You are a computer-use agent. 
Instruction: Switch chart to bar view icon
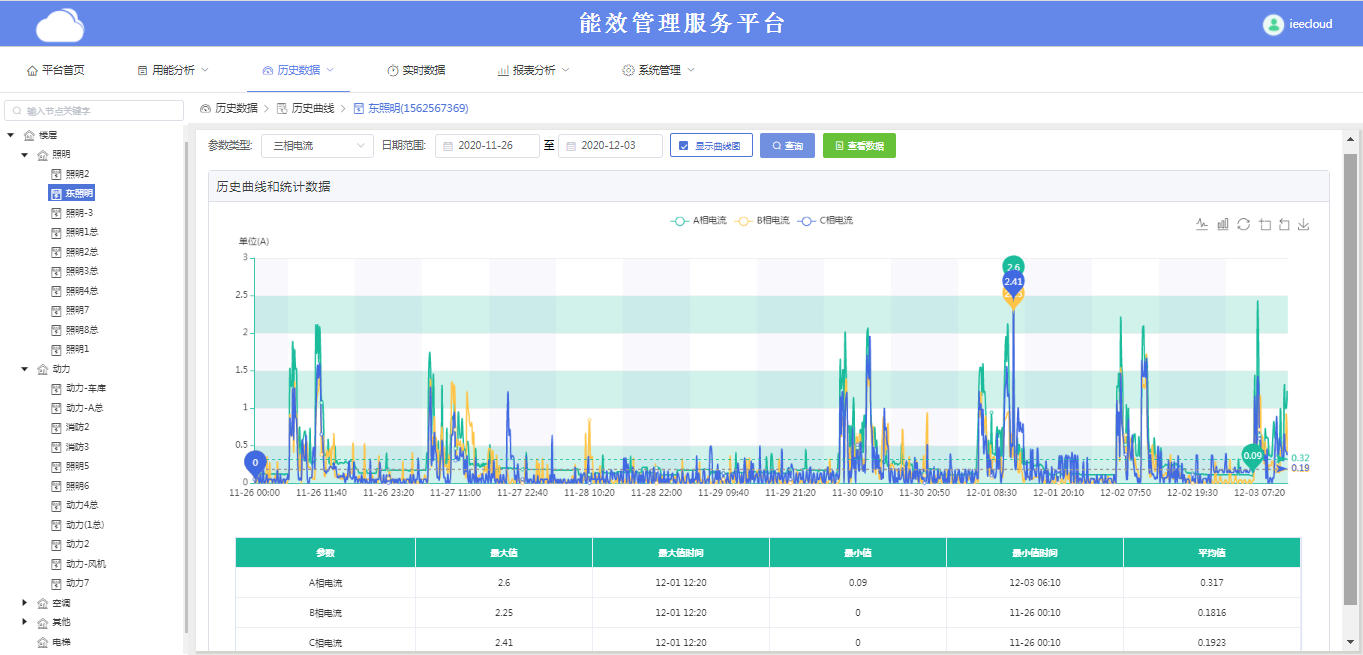[1222, 225]
